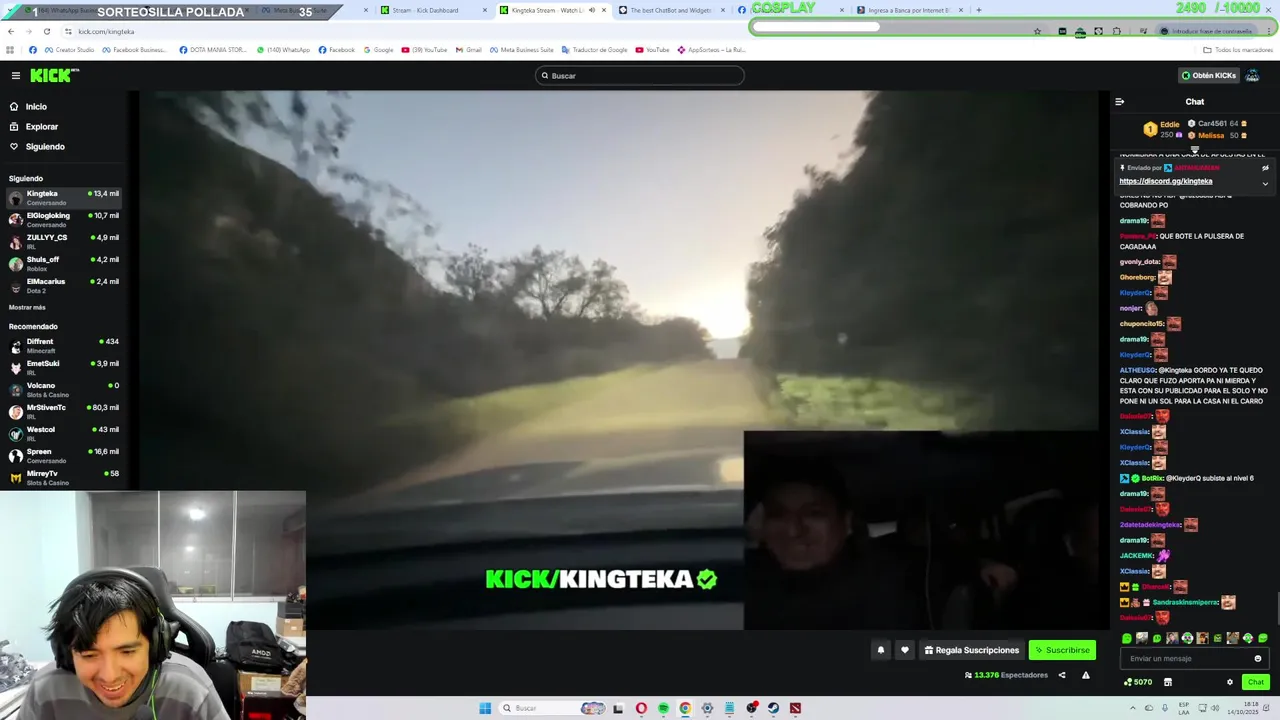Click the green Suscribirse button
This screenshot has width=1280, height=720.
click(1062, 650)
